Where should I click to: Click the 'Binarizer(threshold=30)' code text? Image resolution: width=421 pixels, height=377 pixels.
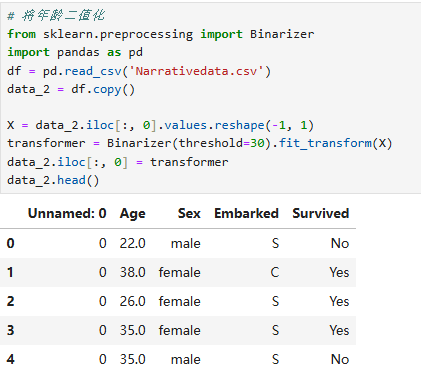click(189, 143)
